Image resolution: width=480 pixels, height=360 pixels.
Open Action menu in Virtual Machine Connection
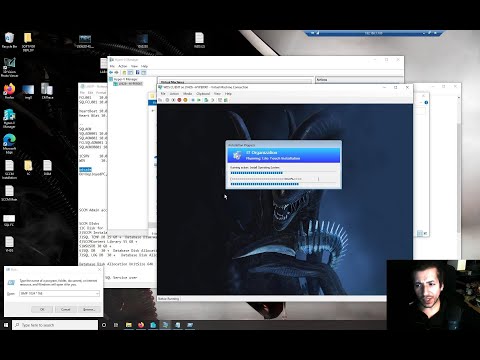click(x=174, y=94)
